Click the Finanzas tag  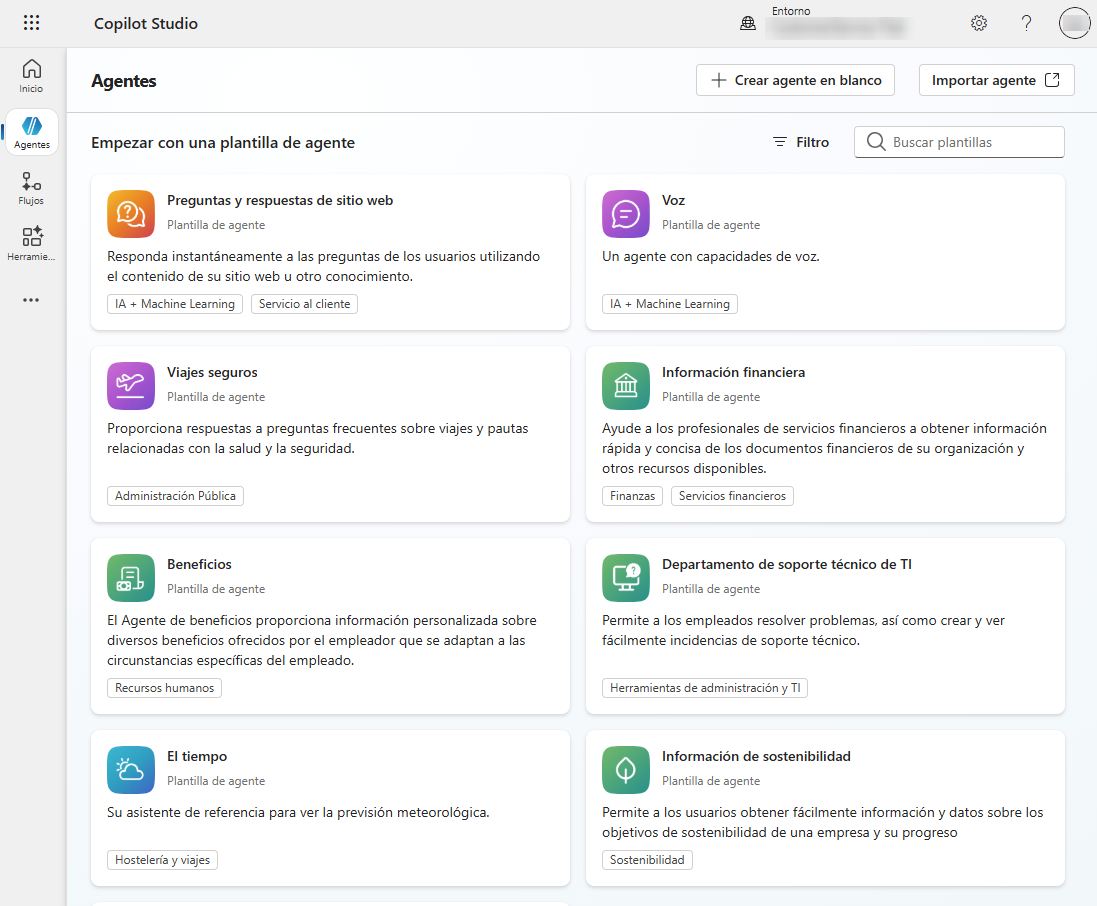632,495
